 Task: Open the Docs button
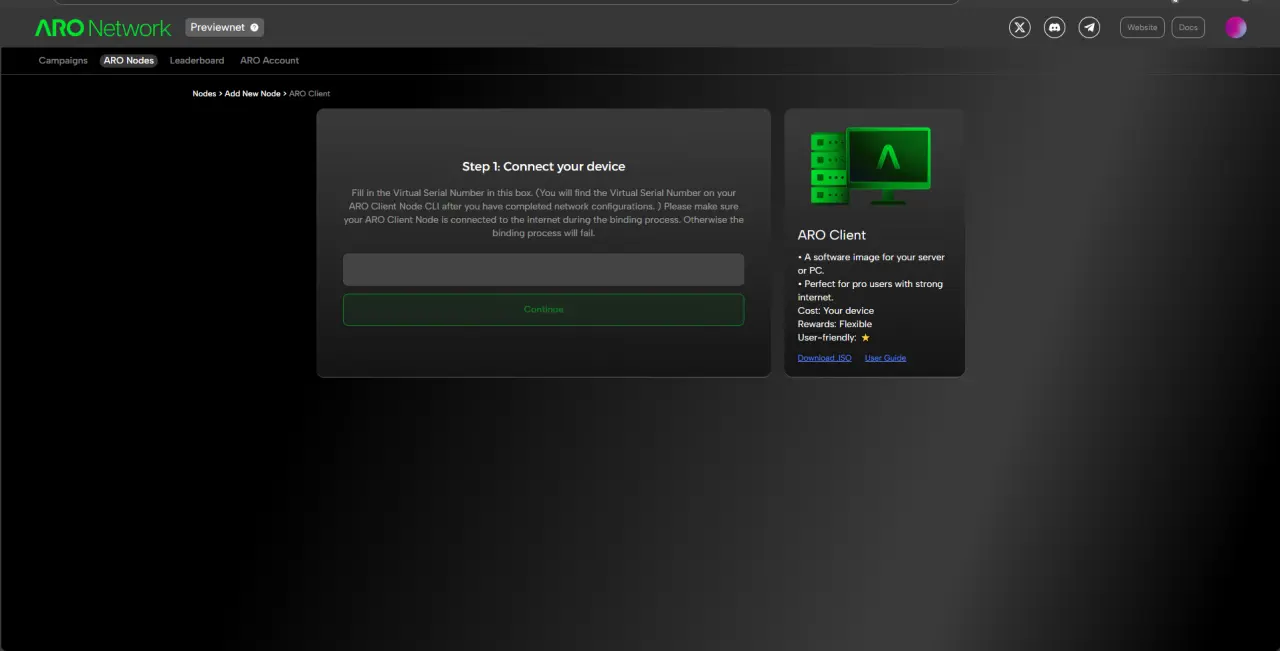tap(1188, 28)
